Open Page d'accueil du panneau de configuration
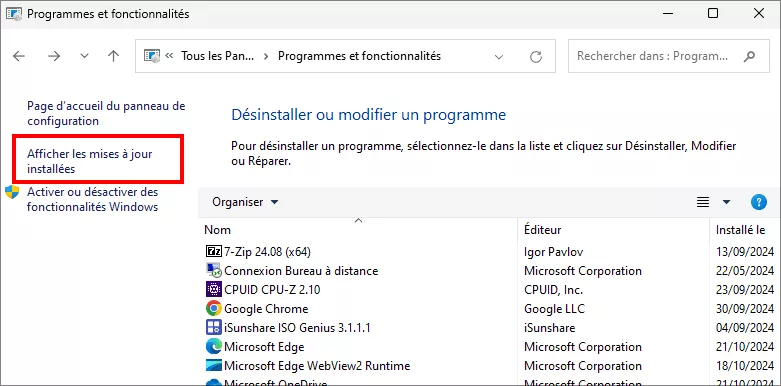 (x=106, y=113)
